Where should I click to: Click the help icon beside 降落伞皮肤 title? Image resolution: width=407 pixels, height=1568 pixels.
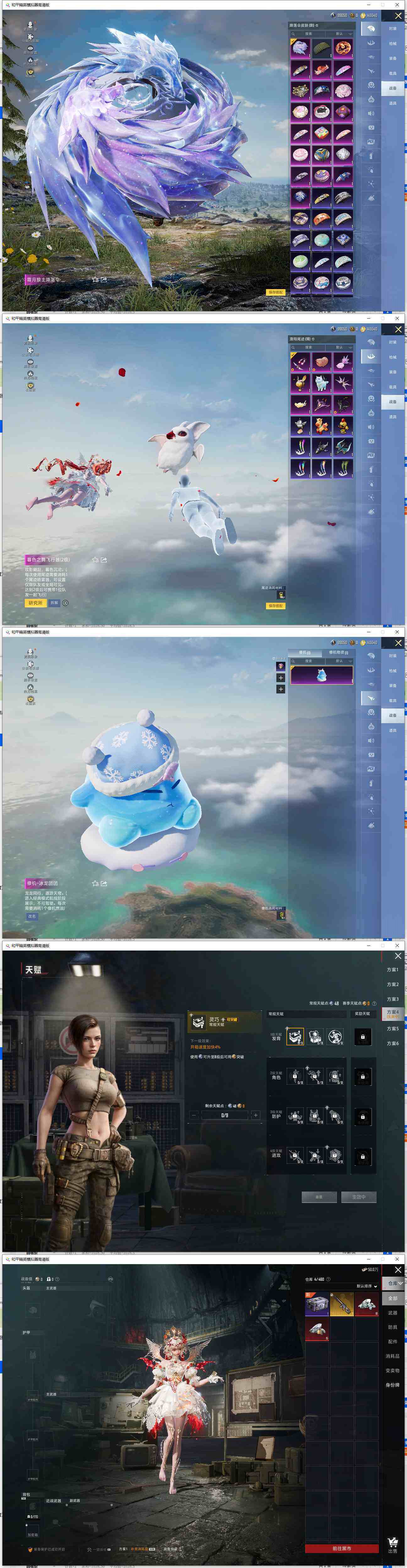pos(317,25)
